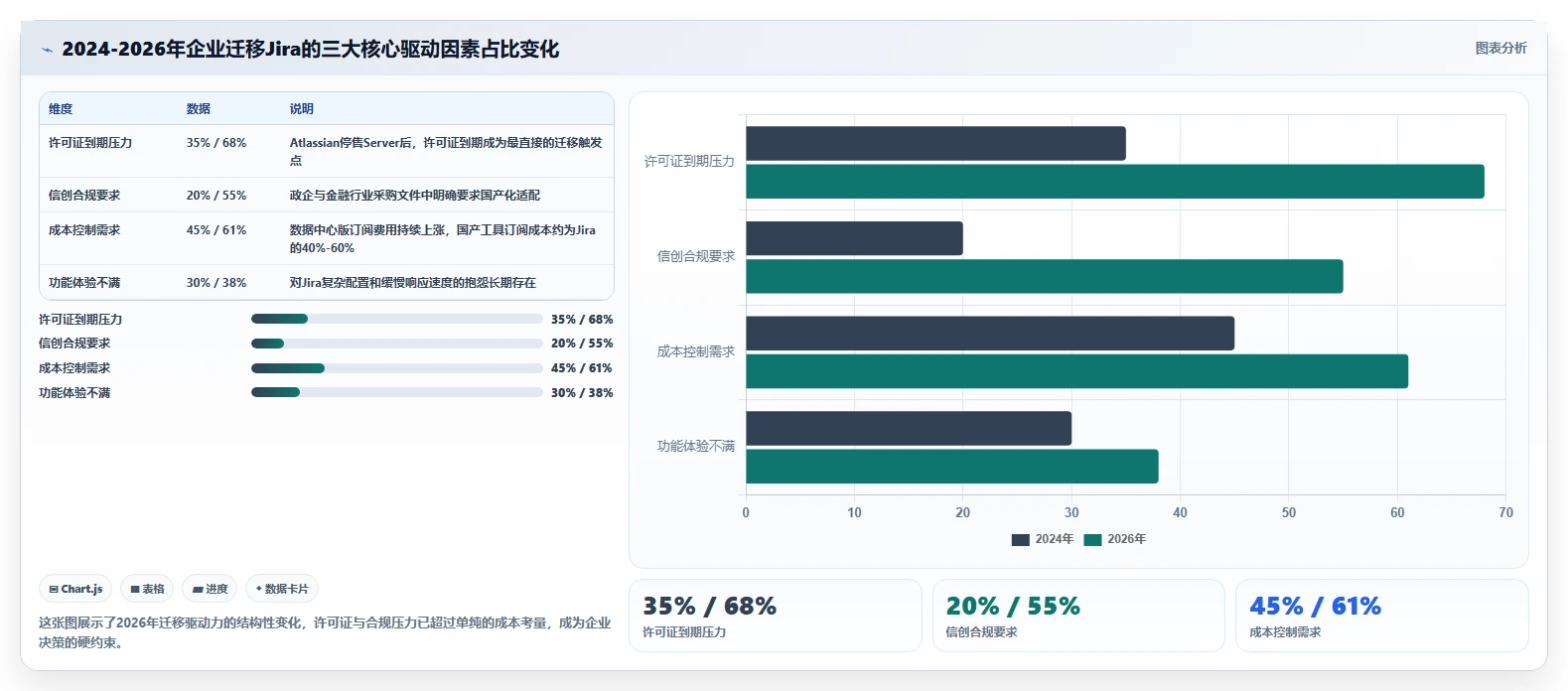Screen dimensions: 1568x691
Task: Select the 成本控制需求 table row cell
Action: tap(84, 230)
